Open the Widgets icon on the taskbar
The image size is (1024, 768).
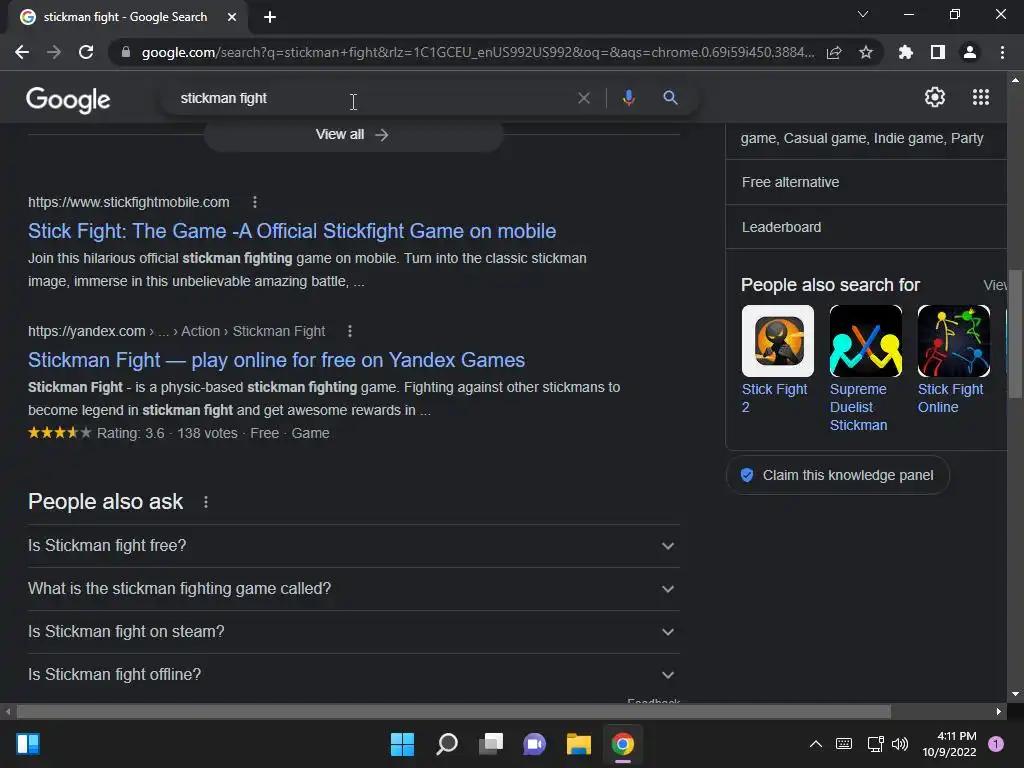pyautogui.click(x=28, y=744)
